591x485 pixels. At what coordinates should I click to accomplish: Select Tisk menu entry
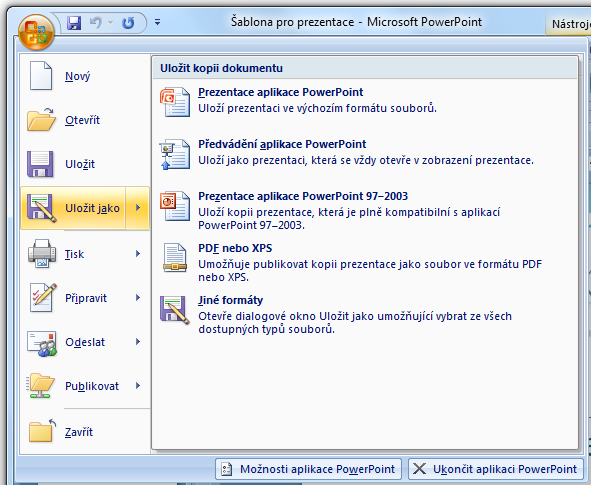tap(85, 254)
